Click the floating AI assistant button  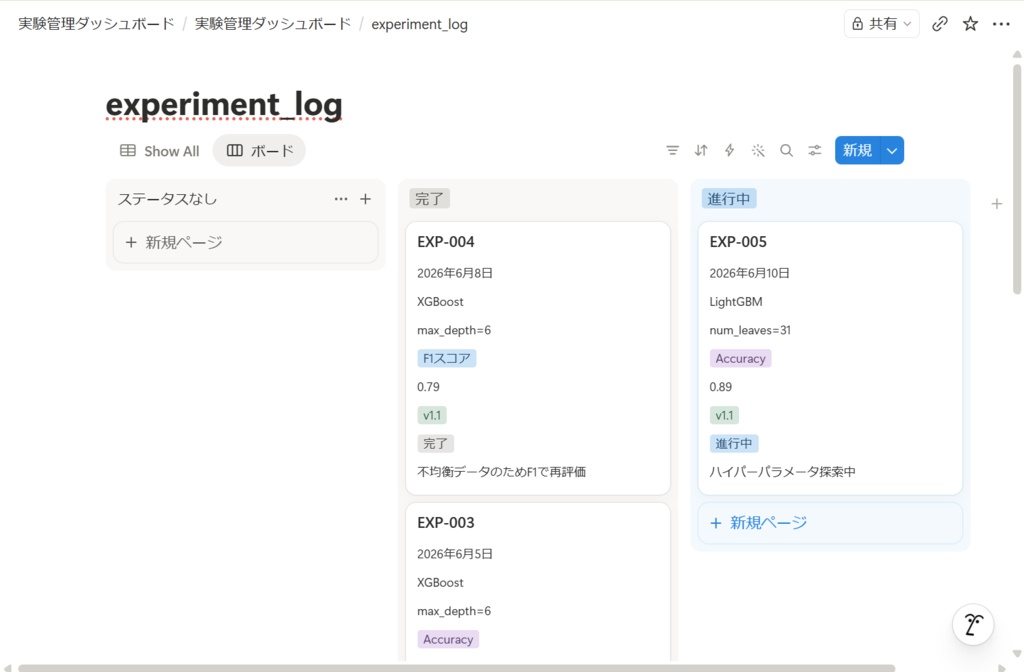point(973,624)
